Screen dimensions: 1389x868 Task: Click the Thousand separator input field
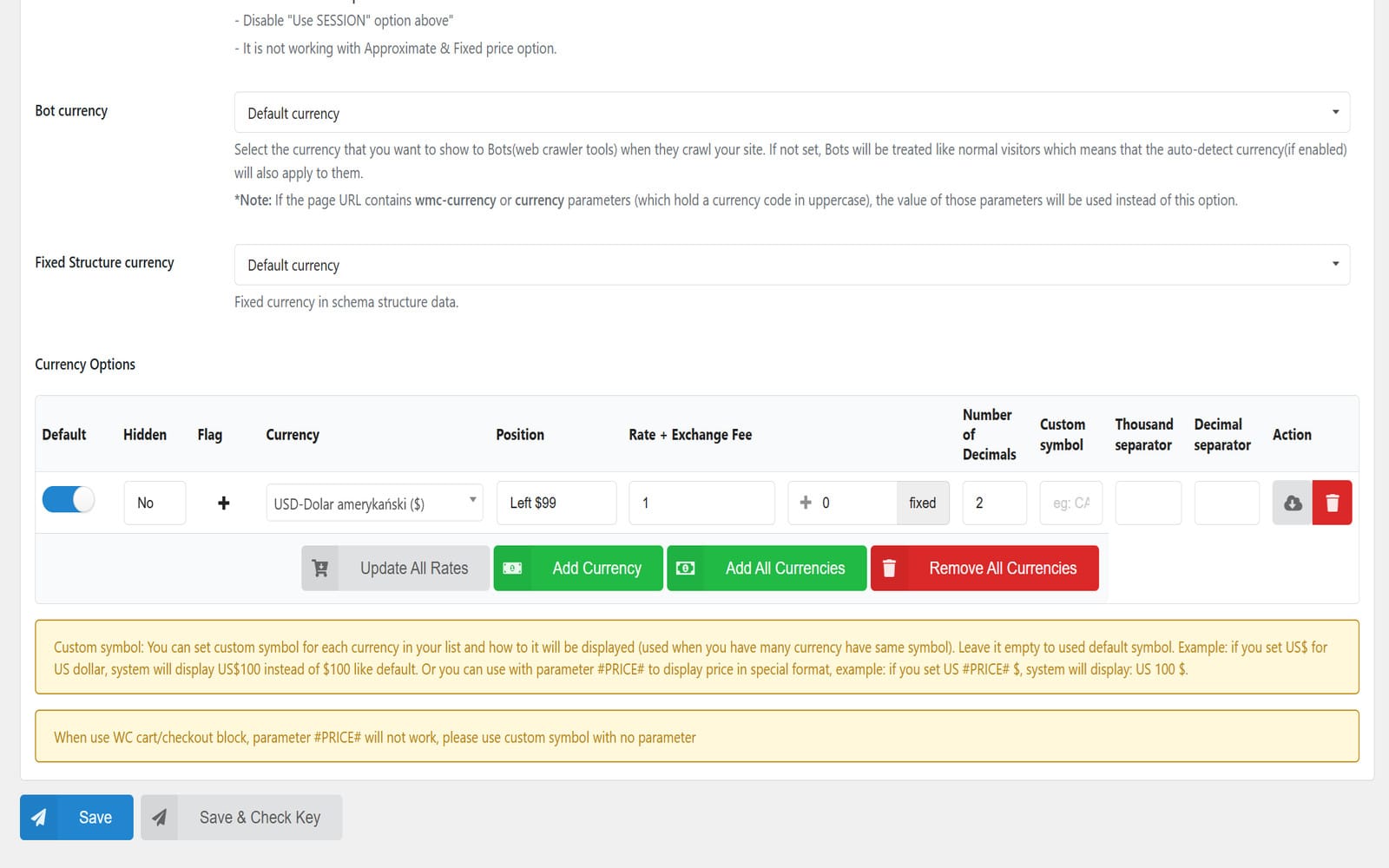point(1149,503)
